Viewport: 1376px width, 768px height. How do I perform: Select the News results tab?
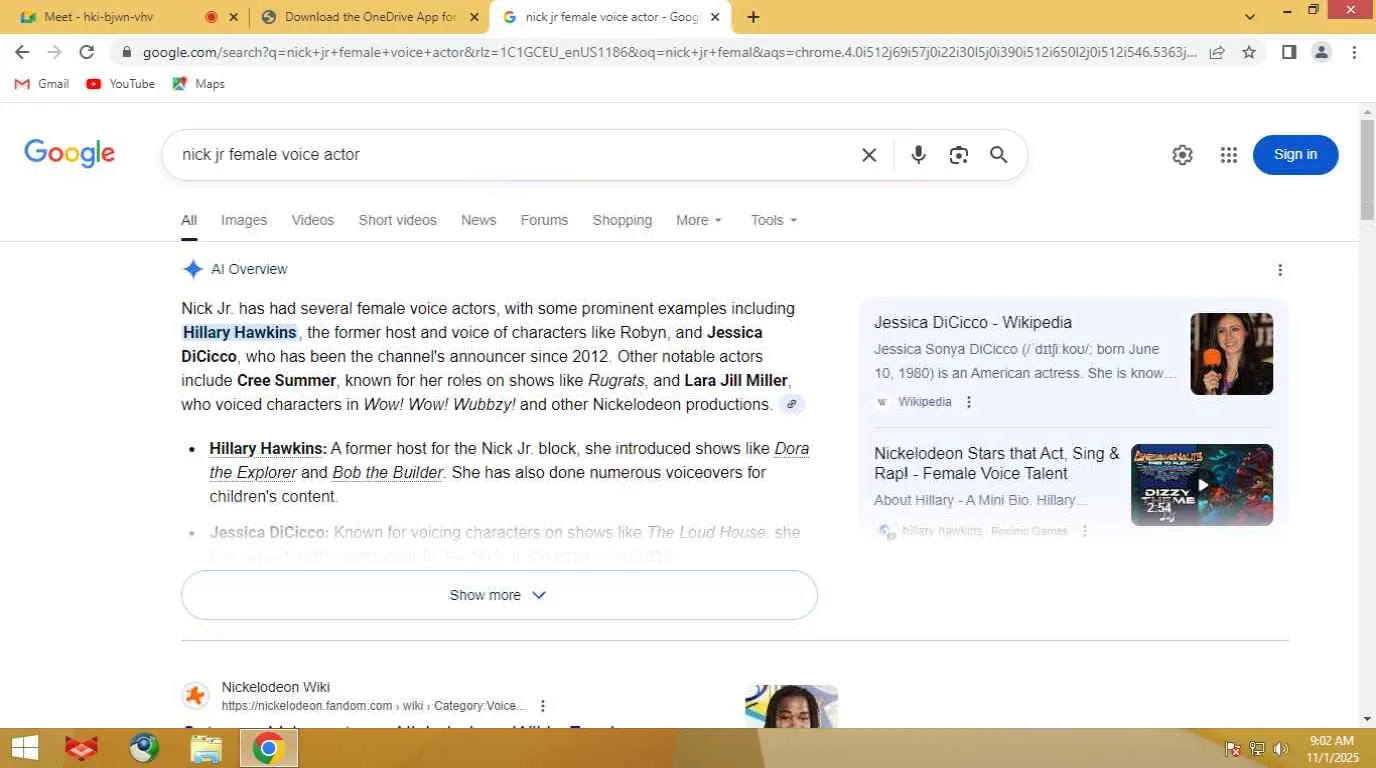479,220
